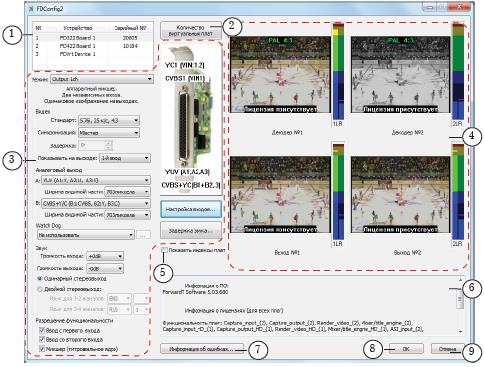
Task: Open the mode dropdown showing Output 1ch
Action: pyautogui.click(x=102, y=79)
